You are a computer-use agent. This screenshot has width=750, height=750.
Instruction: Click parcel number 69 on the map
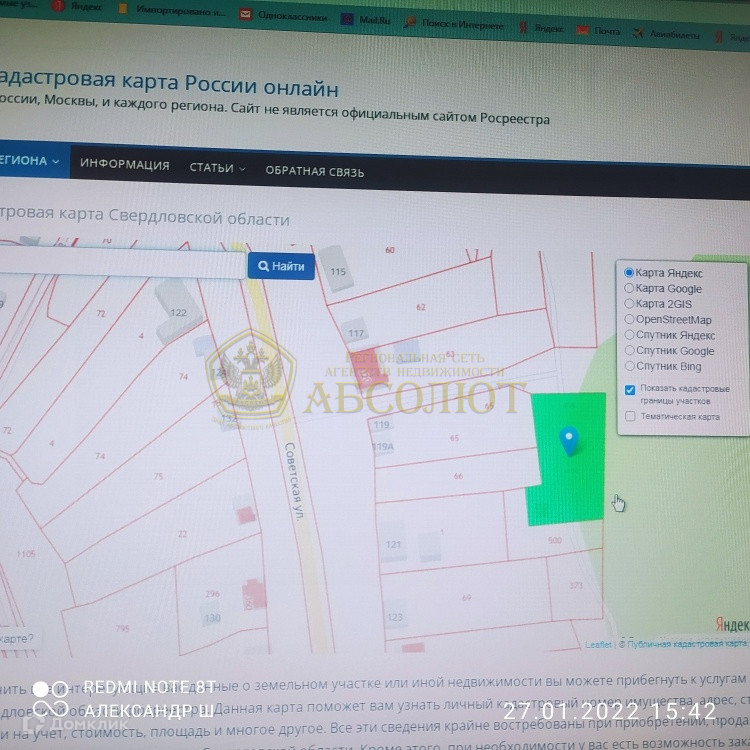(467, 597)
